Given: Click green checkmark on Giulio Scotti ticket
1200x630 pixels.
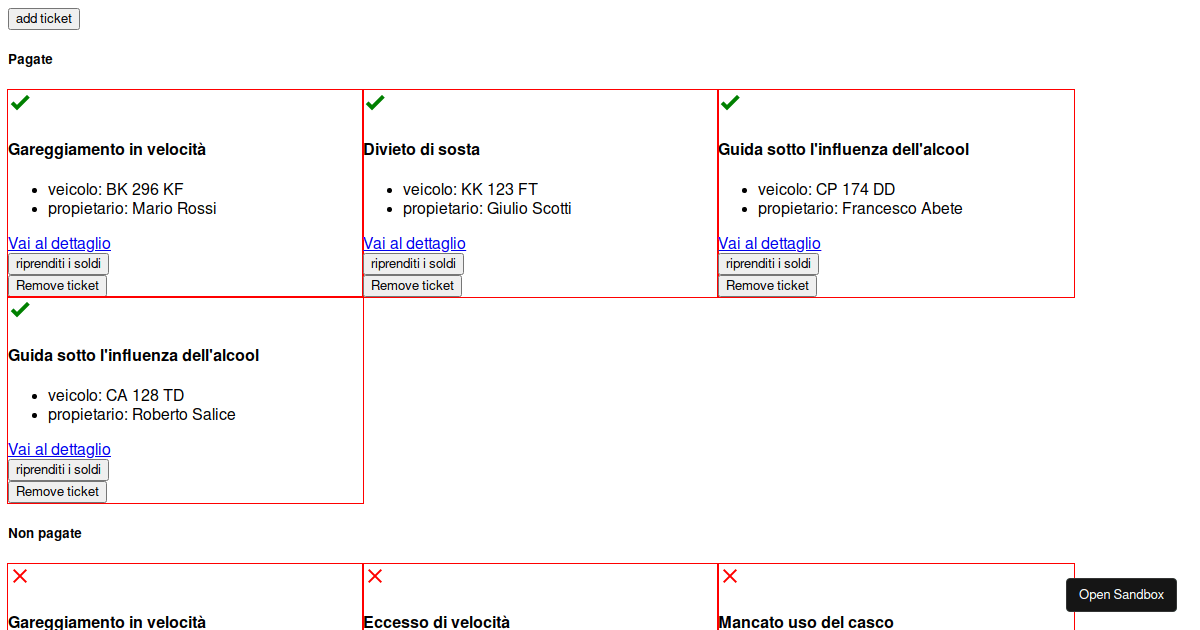Looking at the screenshot, I should (375, 102).
